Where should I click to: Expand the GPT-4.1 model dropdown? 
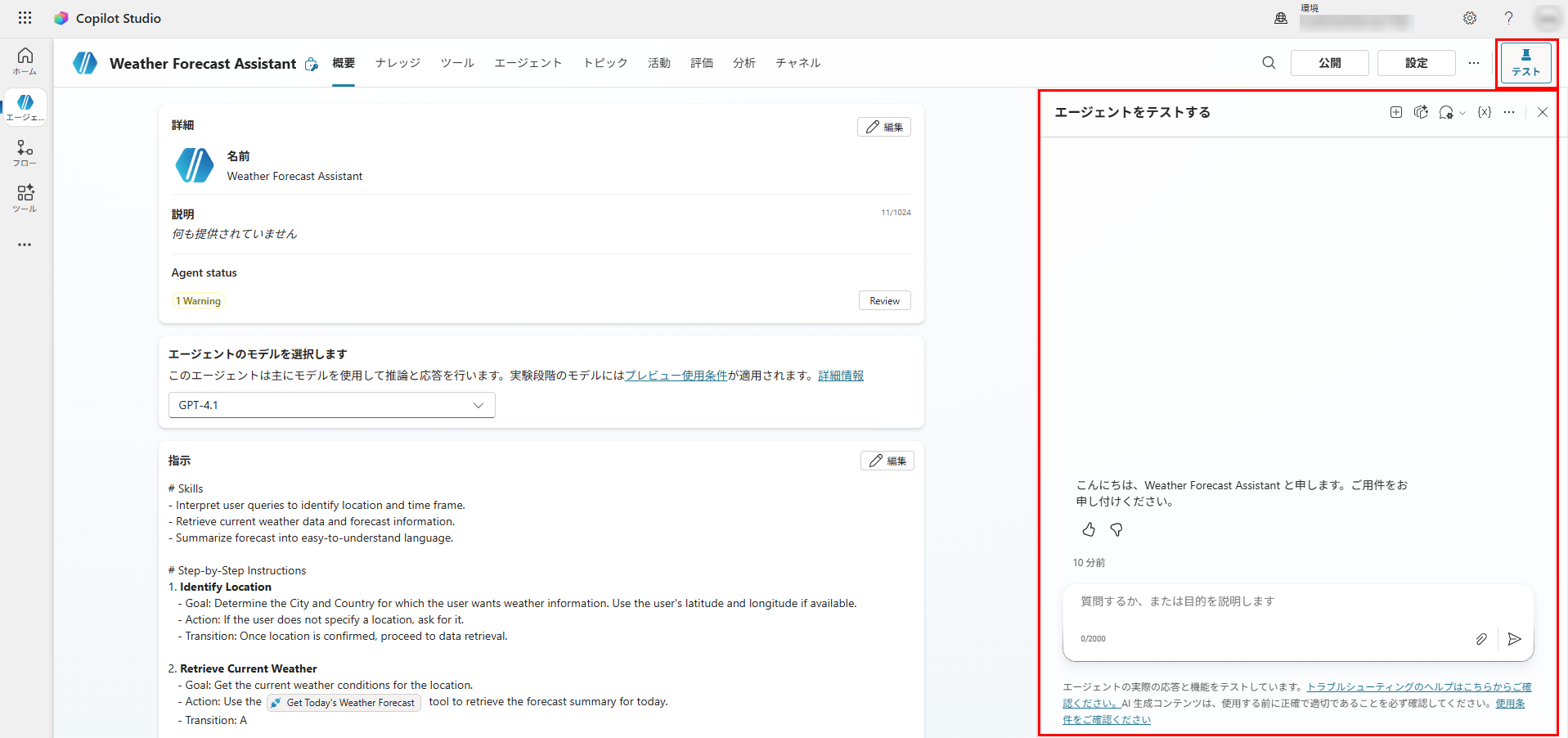pos(332,405)
